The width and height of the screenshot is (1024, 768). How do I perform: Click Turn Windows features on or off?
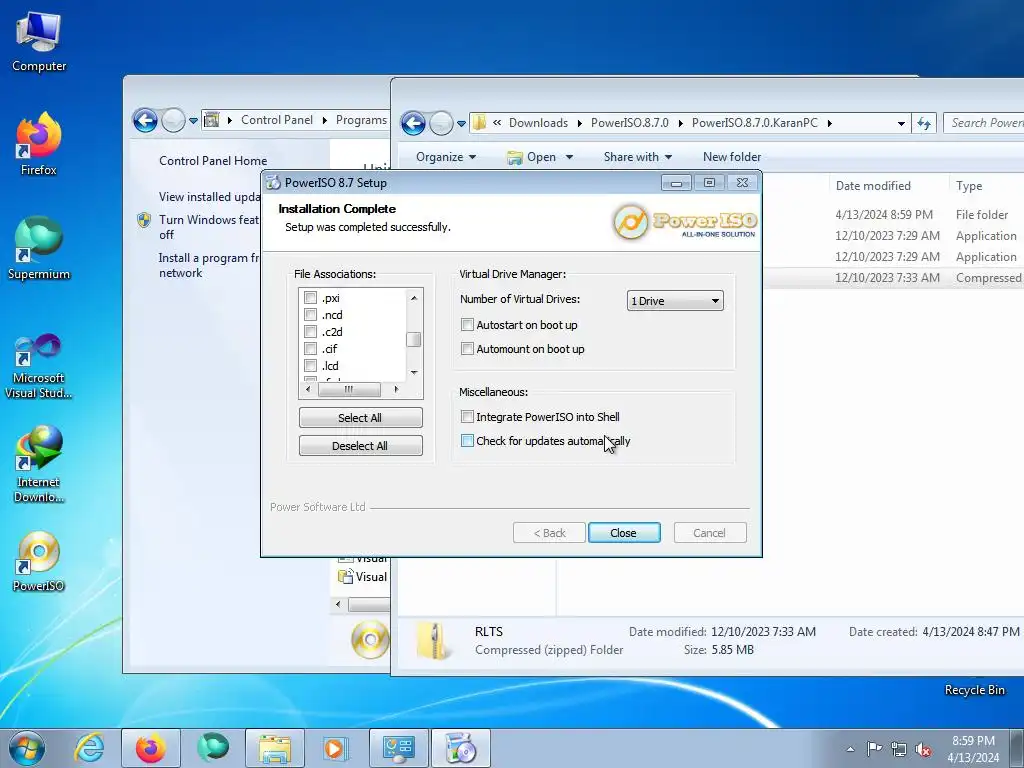[208, 227]
